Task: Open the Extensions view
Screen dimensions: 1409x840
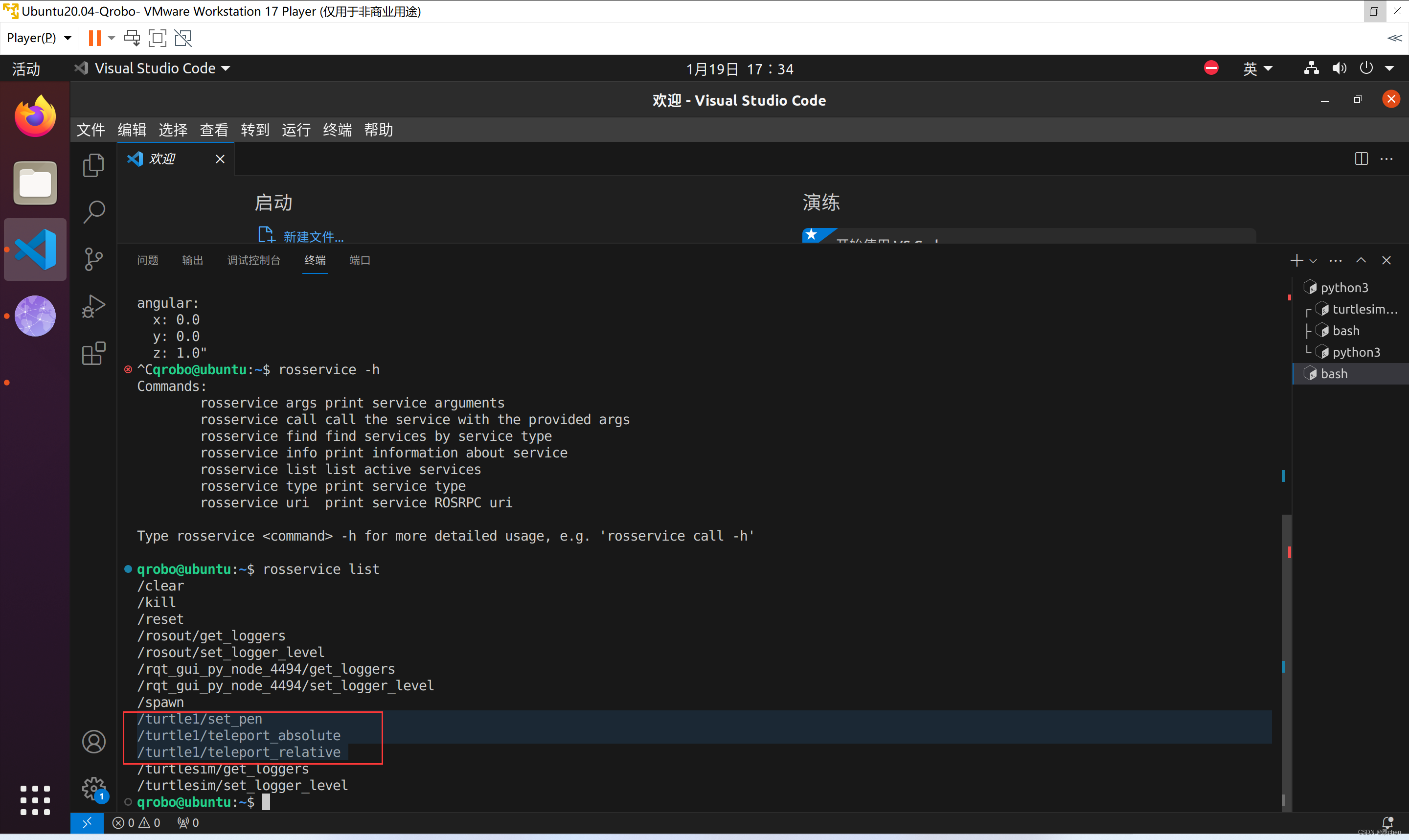Action: coord(94,353)
